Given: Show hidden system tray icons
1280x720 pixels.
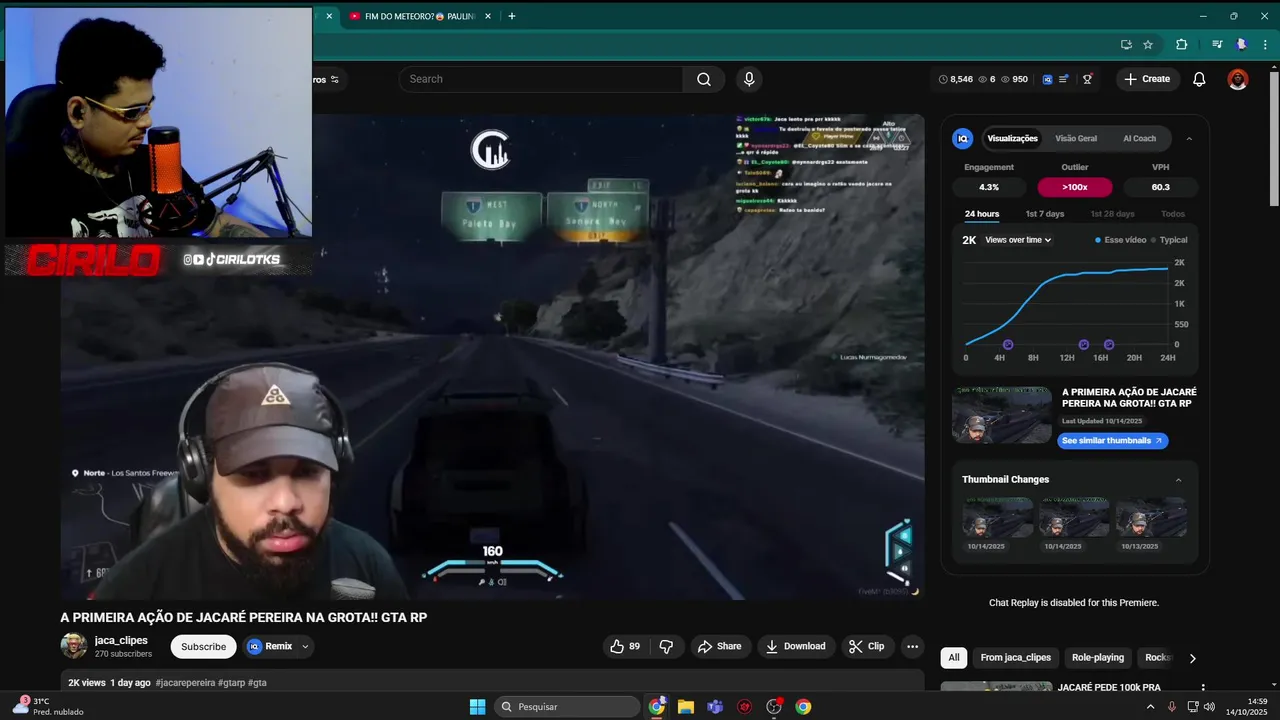Looking at the screenshot, I should tap(1150, 707).
